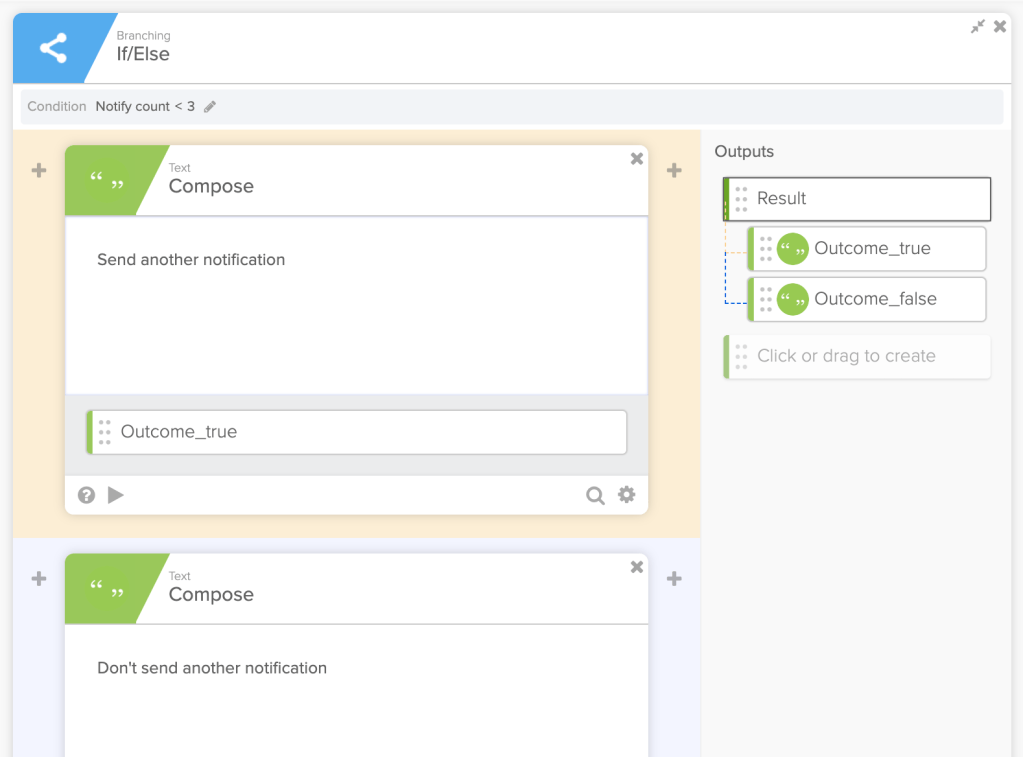Remove the second Compose card with its X
Image resolution: width=1023 pixels, height=757 pixels.
point(637,567)
